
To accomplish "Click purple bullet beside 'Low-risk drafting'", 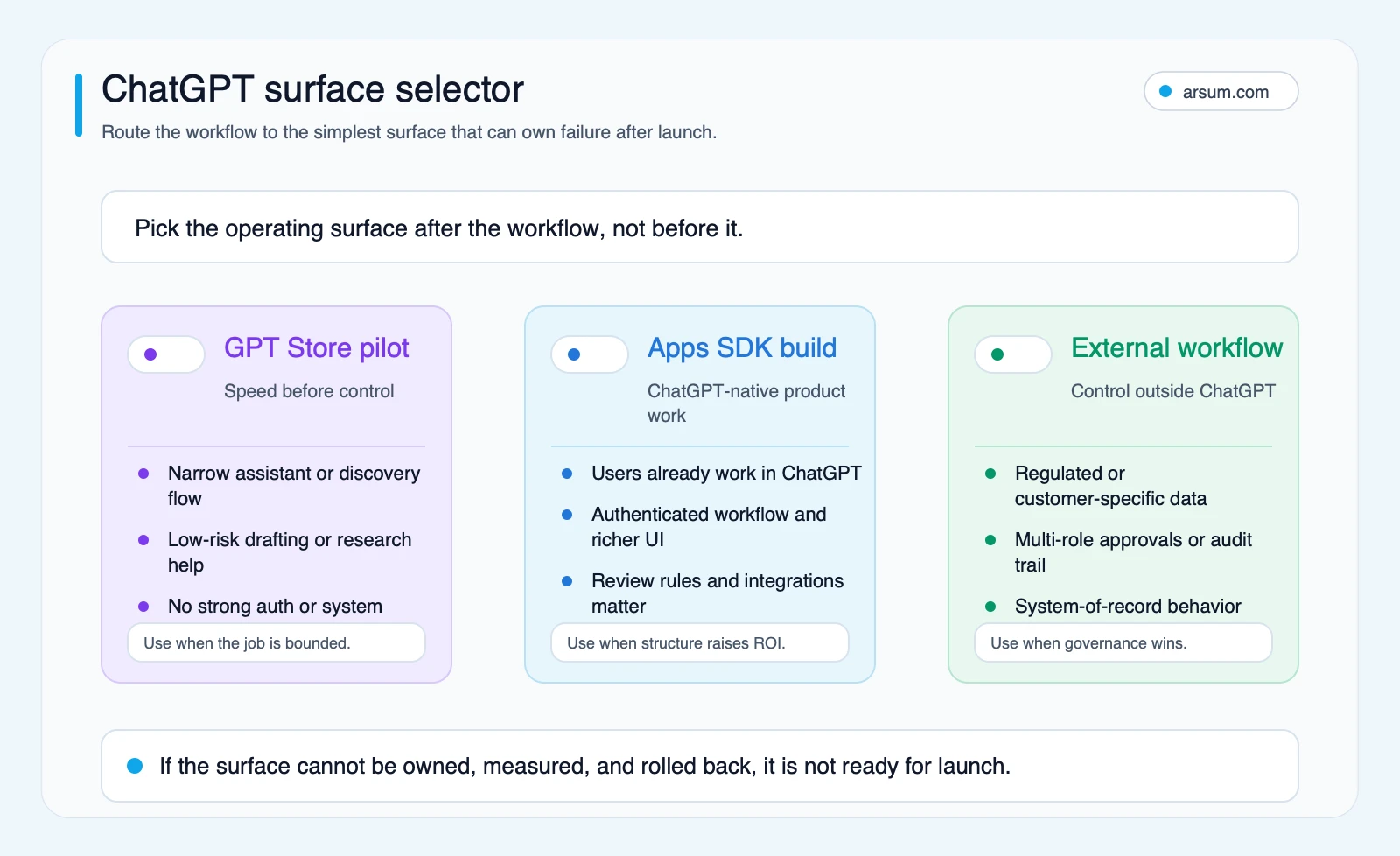I will pyautogui.click(x=143, y=540).
